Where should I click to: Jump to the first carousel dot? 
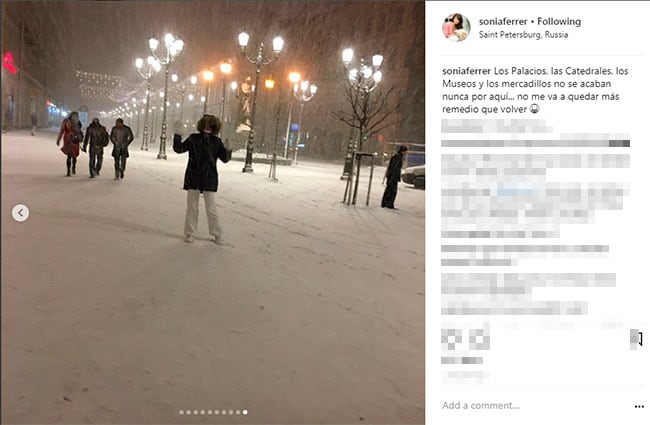(x=182, y=412)
